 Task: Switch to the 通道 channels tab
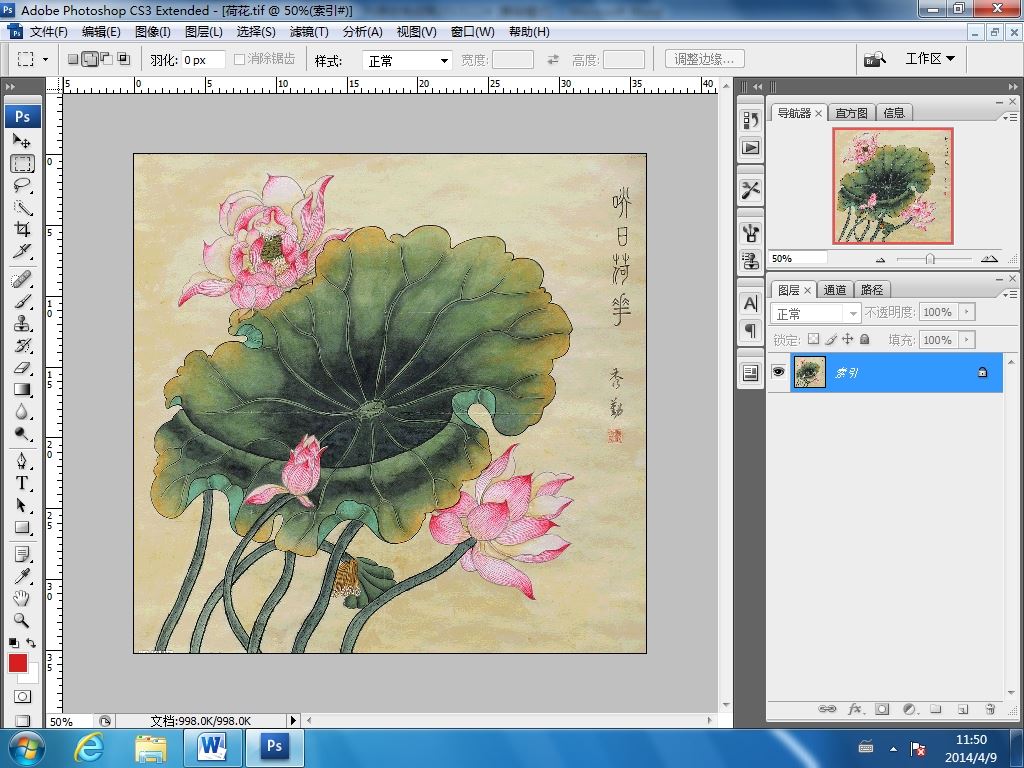835,290
